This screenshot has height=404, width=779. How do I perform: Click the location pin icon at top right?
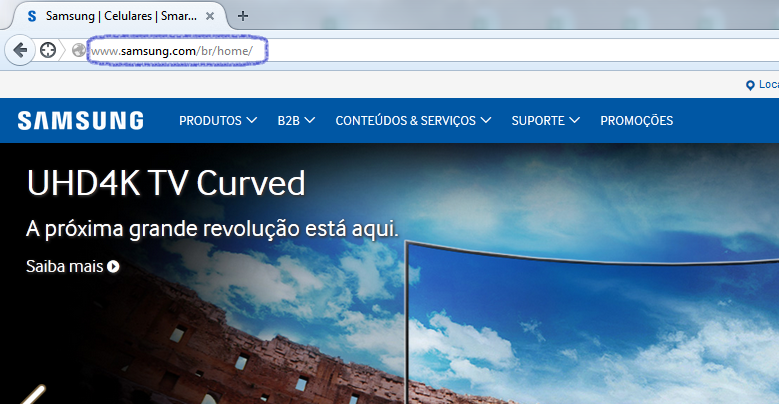coord(750,85)
